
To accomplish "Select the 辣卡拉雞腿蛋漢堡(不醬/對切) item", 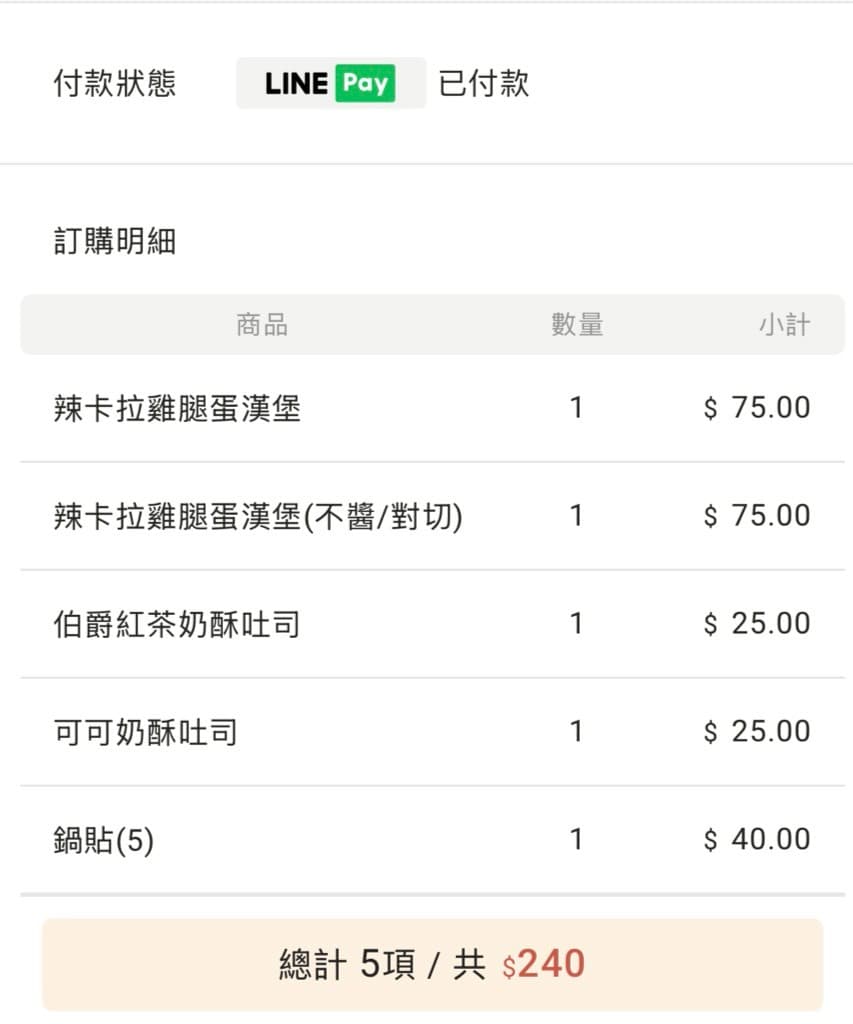I will coord(258,517).
